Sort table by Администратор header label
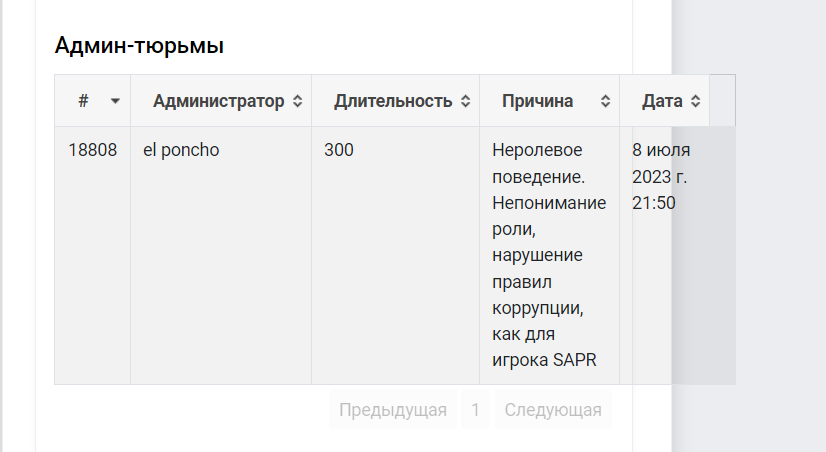826x452 pixels. (219, 101)
